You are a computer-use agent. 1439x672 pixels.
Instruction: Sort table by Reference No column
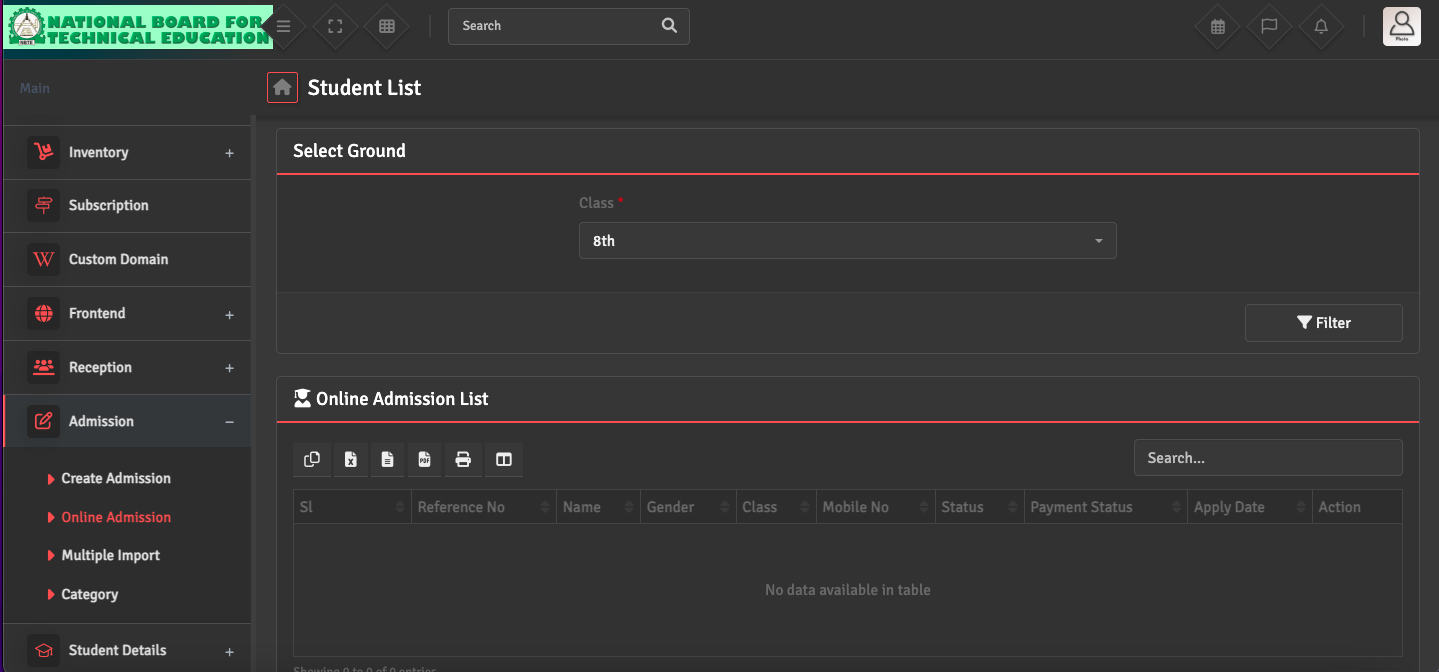pyautogui.click(x=482, y=507)
